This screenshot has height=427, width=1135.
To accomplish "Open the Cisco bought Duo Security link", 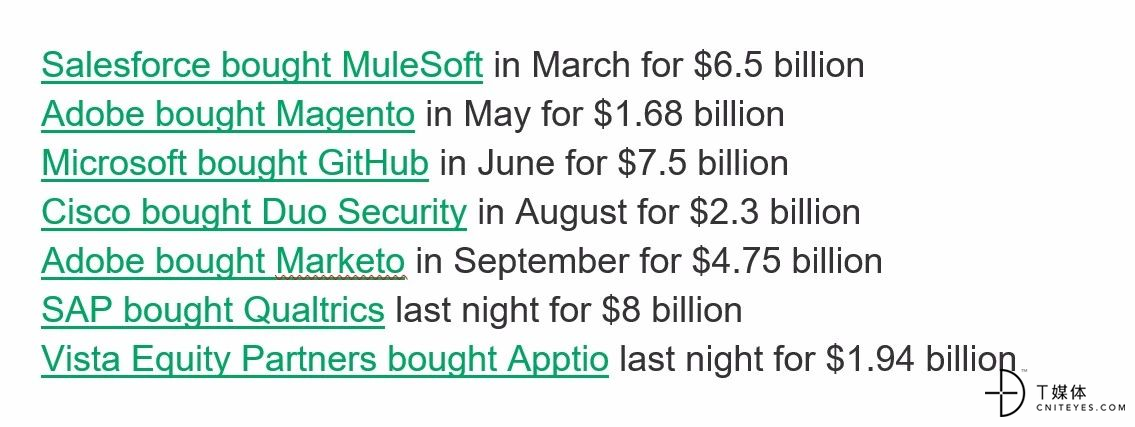I will (254, 213).
